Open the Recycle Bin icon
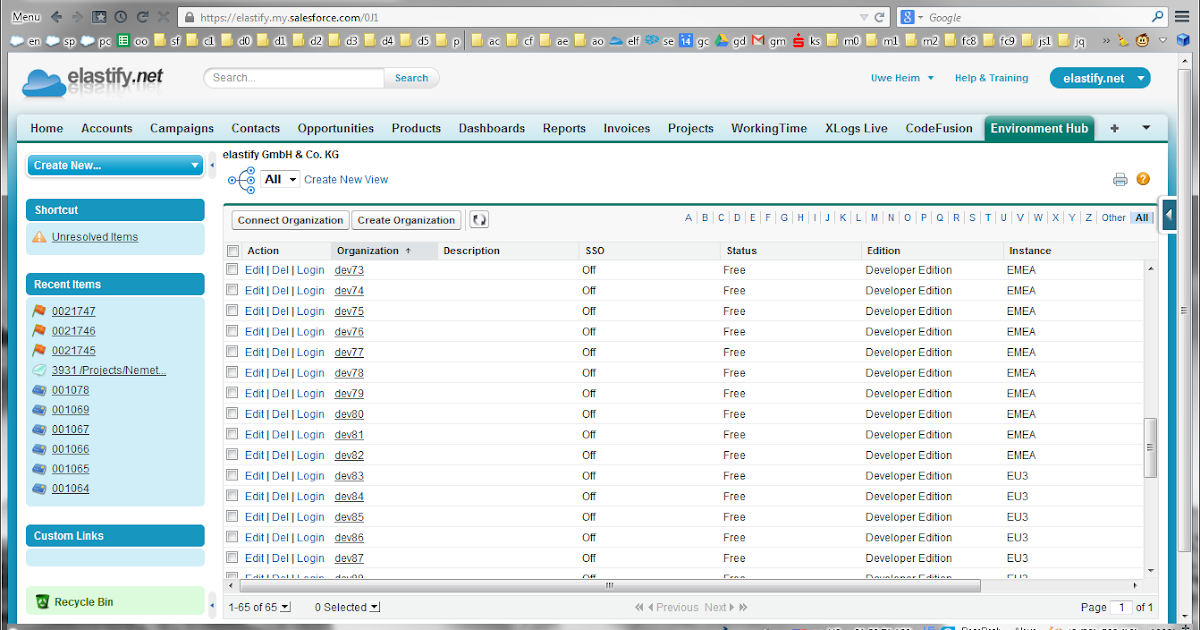 [x=42, y=602]
